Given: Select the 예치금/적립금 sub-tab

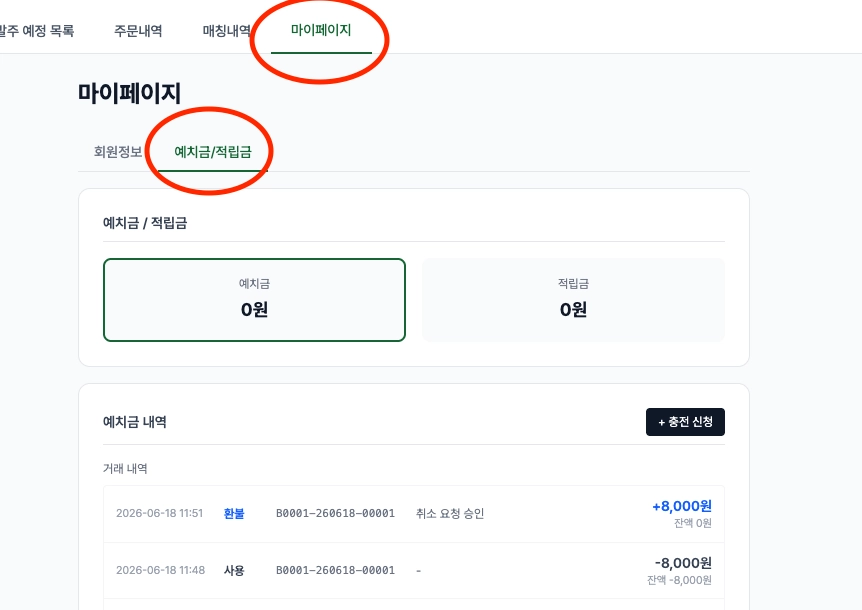Looking at the screenshot, I should point(213,152).
